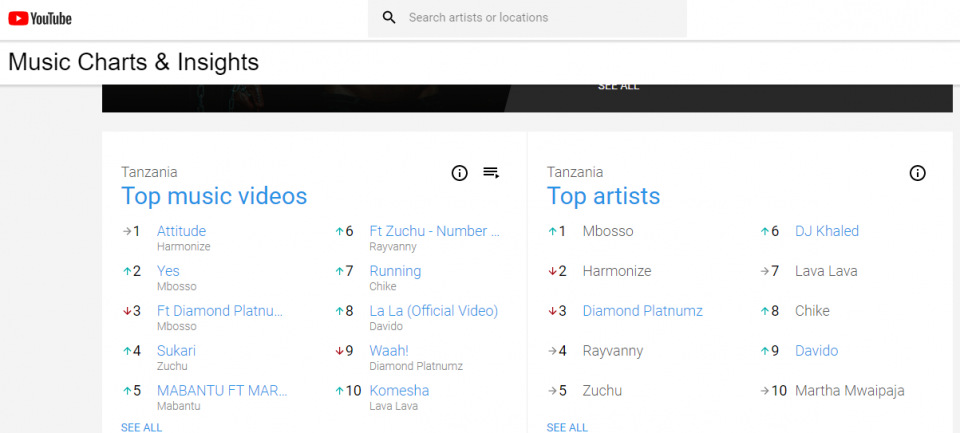
Task: Open the Komesha video by Lava Lava
Action: [x=399, y=391]
